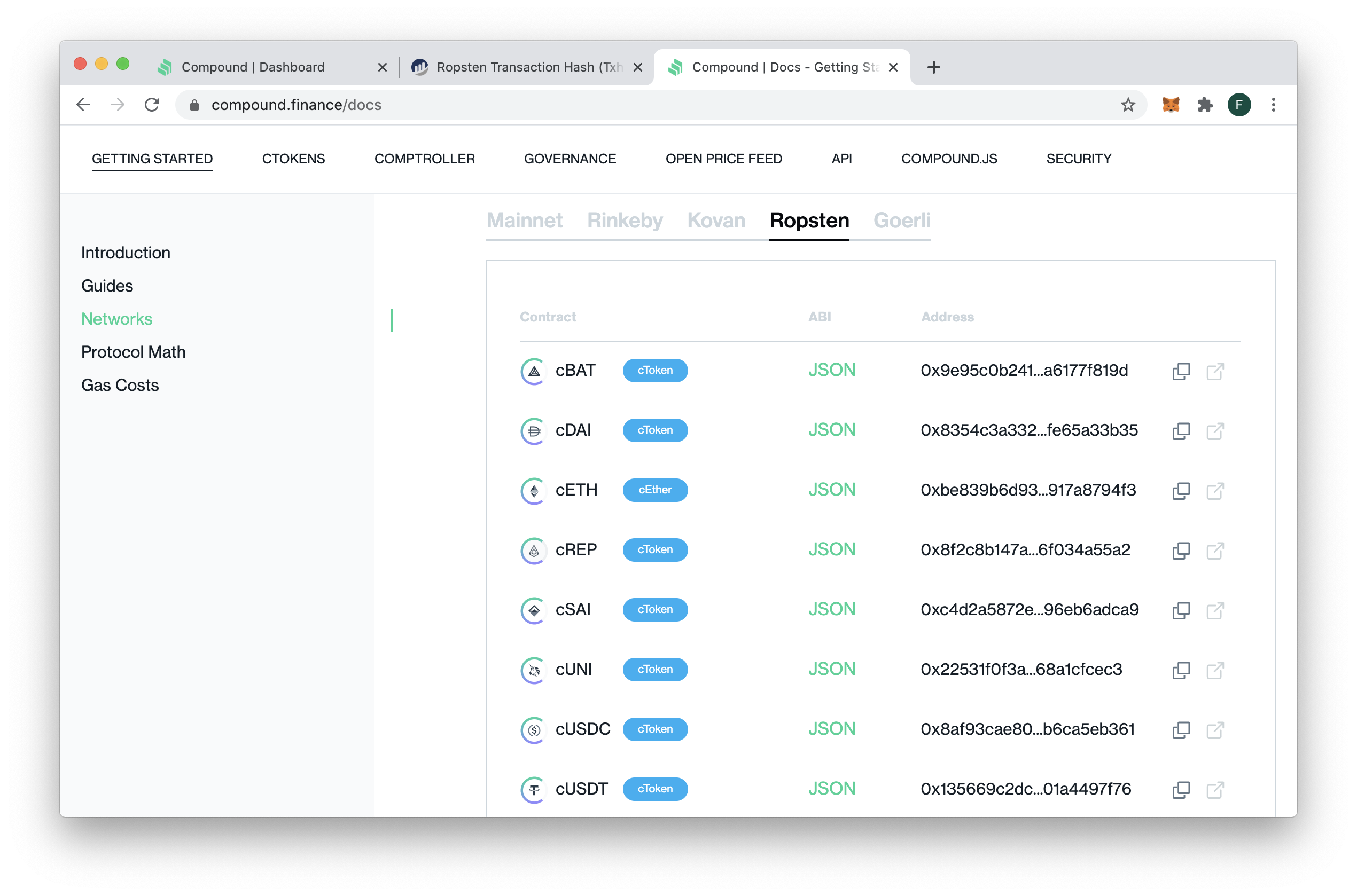
Task: Open the cBAT JSON ABI file
Action: point(830,370)
